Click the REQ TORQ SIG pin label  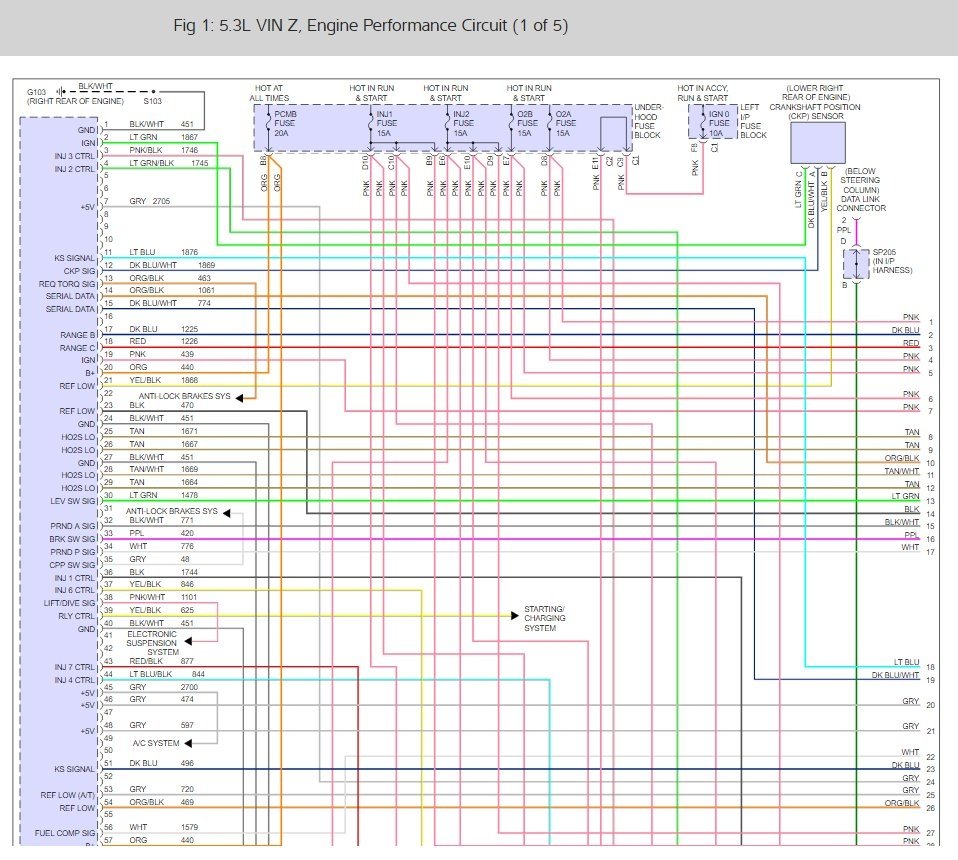pyautogui.click(x=67, y=284)
